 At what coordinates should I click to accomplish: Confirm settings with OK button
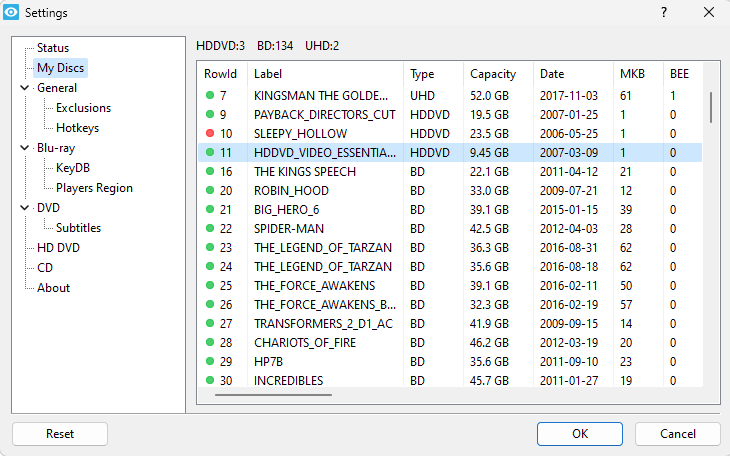(x=579, y=434)
